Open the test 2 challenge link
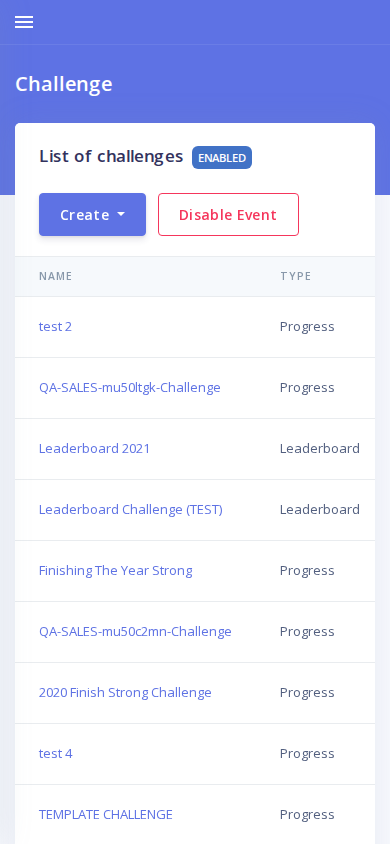This screenshot has width=390, height=844. pyautogui.click(x=55, y=327)
